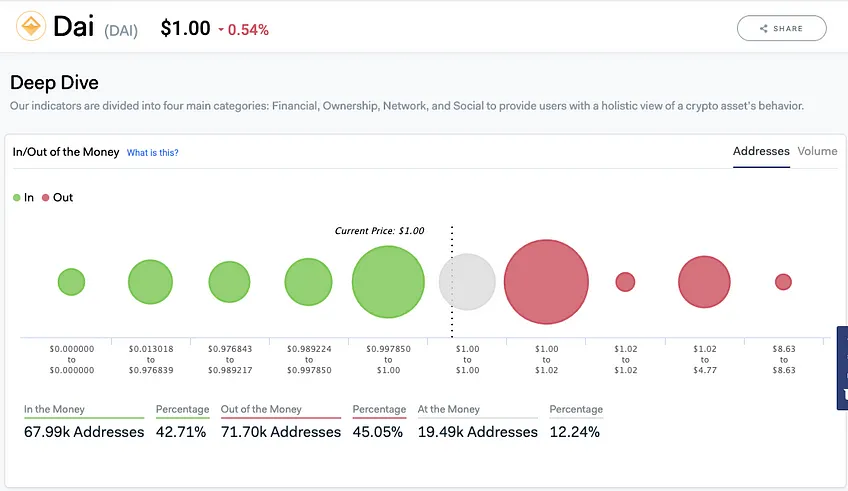
Task: Click the green $0.013018 to $0.976839 bubble
Action: (150, 282)
